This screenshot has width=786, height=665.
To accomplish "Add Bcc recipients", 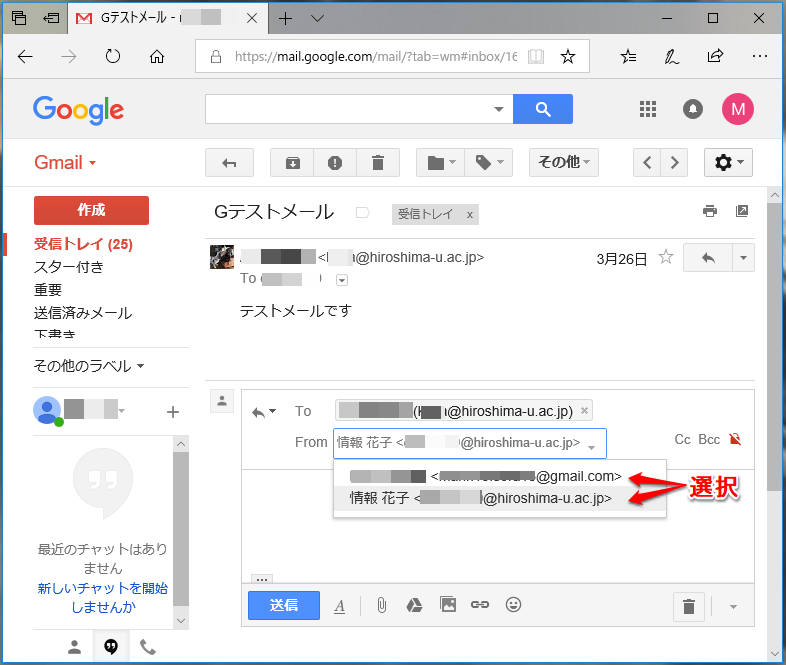I will point(709,439).
